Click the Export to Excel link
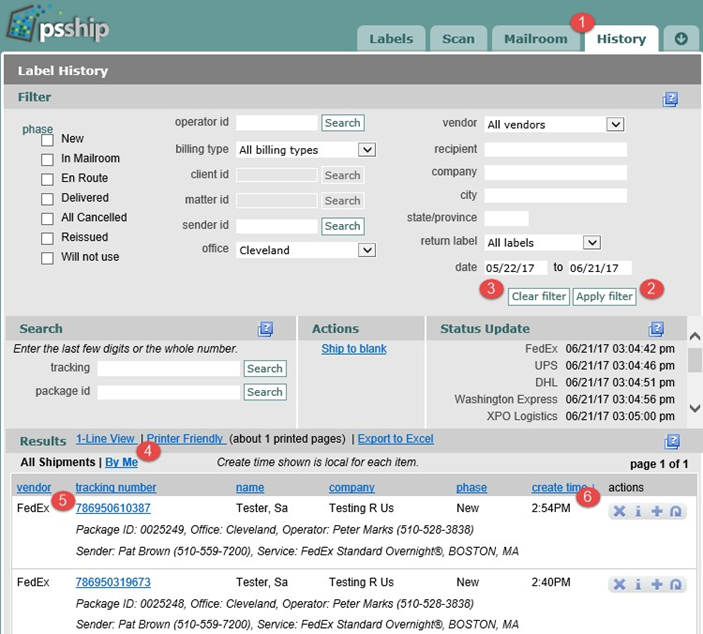703x634 pixels. tap(395, 439)
